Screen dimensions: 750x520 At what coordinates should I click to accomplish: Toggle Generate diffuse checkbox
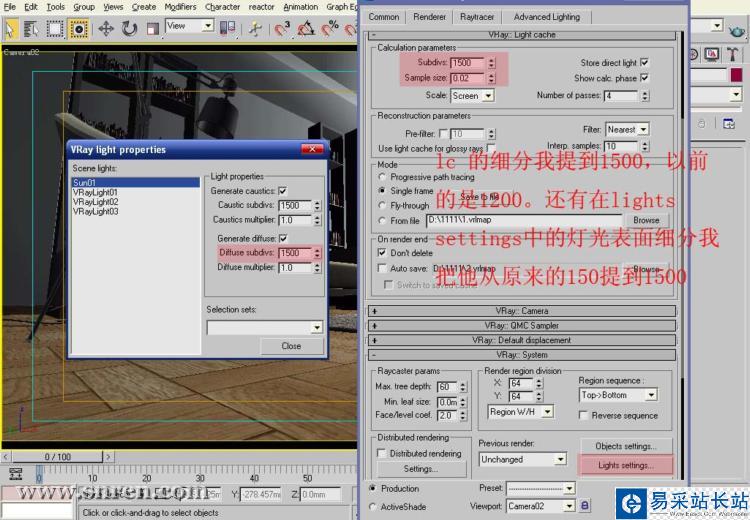coord(283,238)
